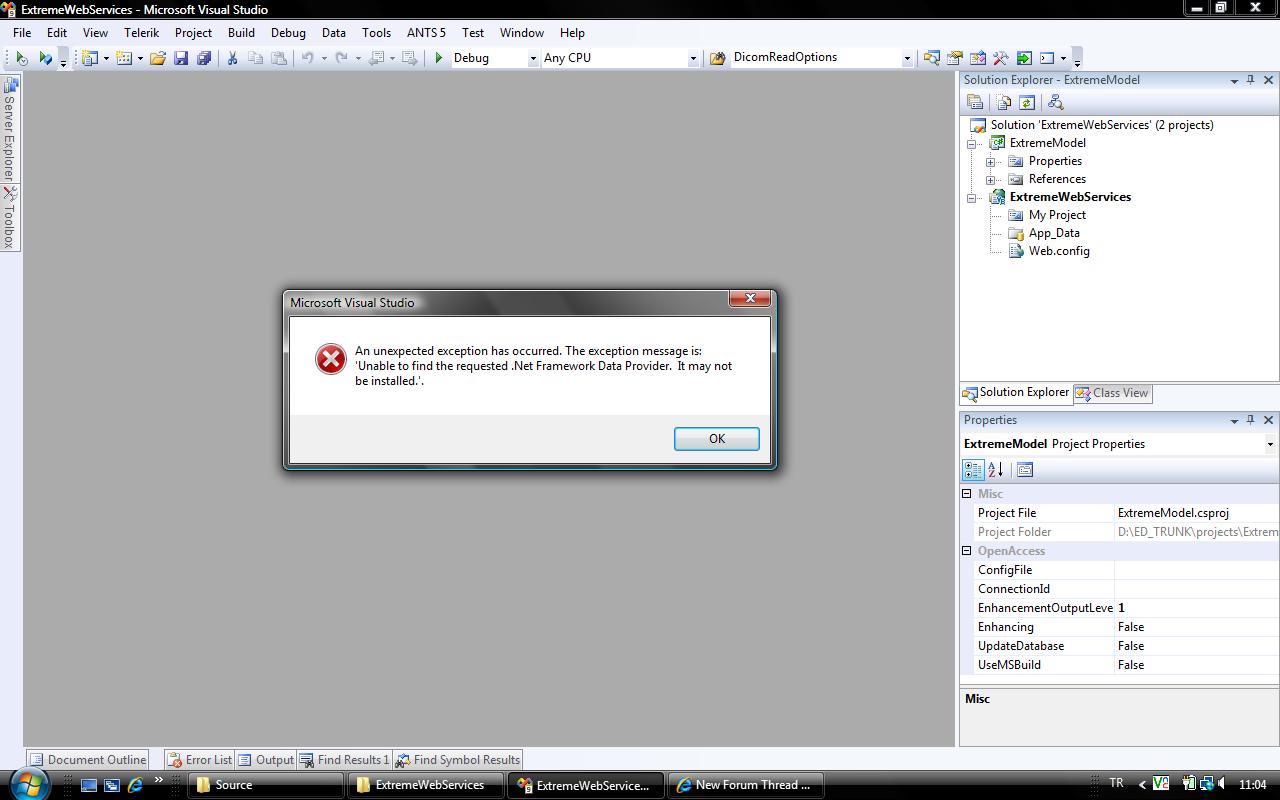Click the Paste toolbar icon
1280x800 pixels.
pyautogui.click(x=279, y=58)
